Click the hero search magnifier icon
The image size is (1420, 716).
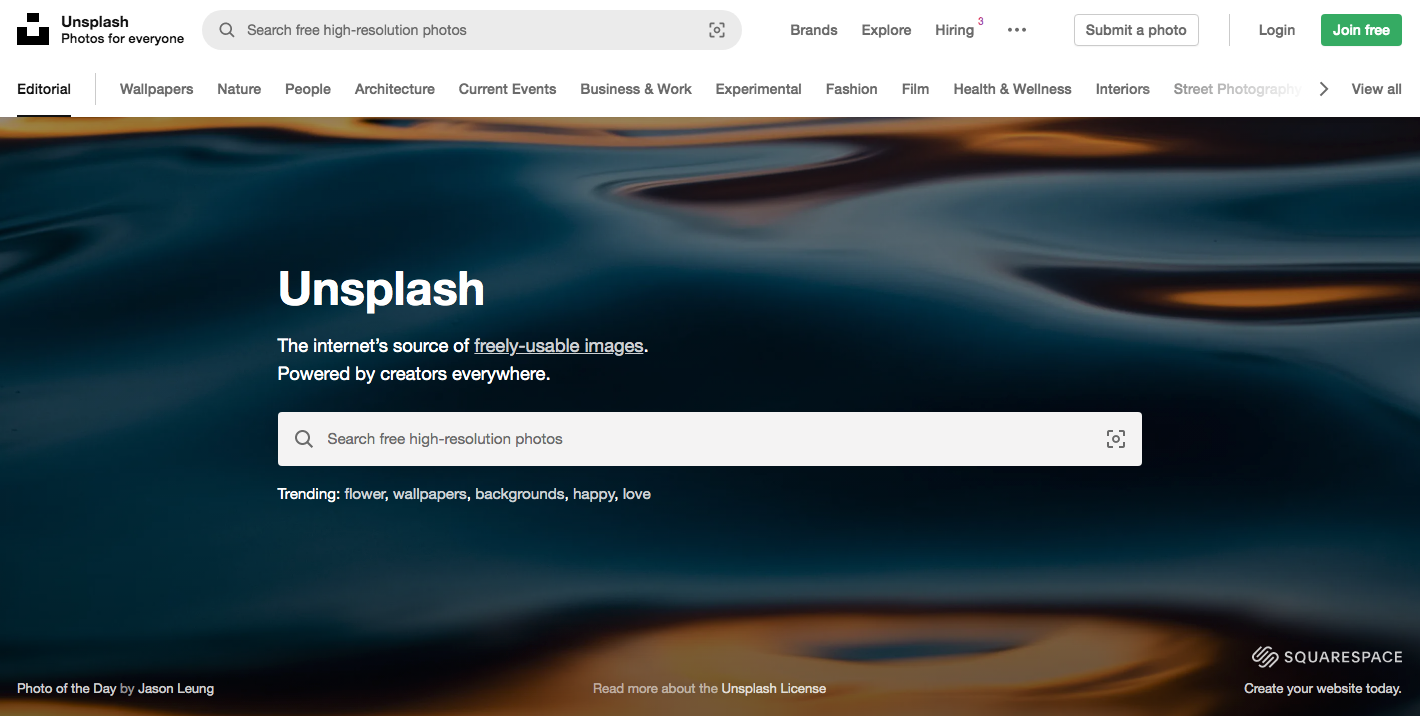click(304, 439)
